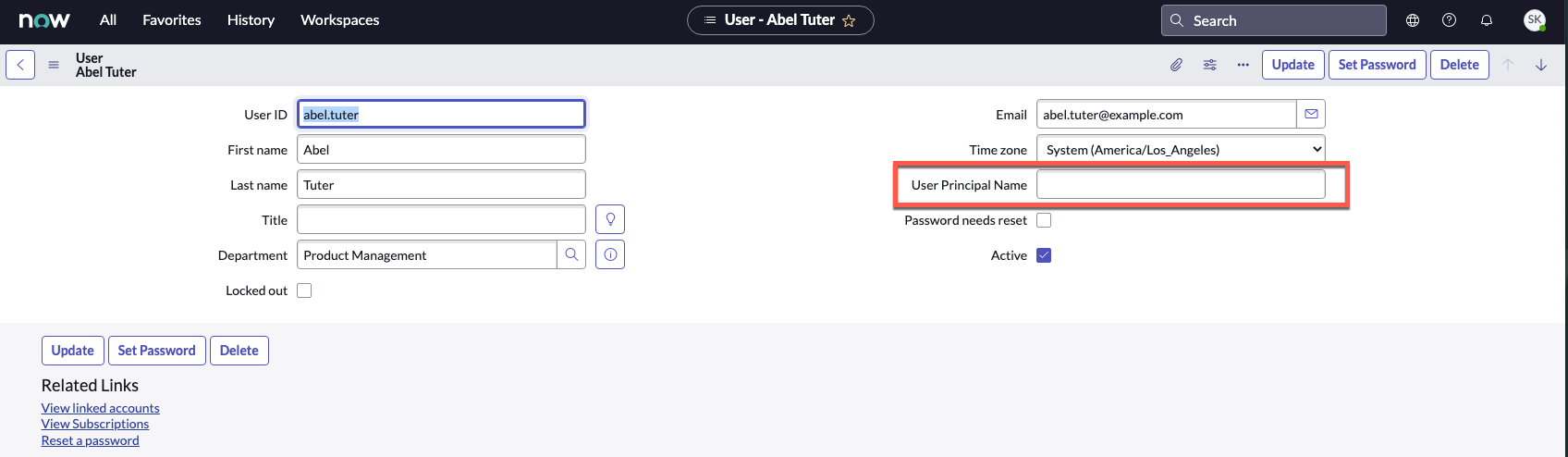This screenshot has width=1568, height=457.
Task: Click the Title suggestion lightbulb icon
Action: point(610,219)
